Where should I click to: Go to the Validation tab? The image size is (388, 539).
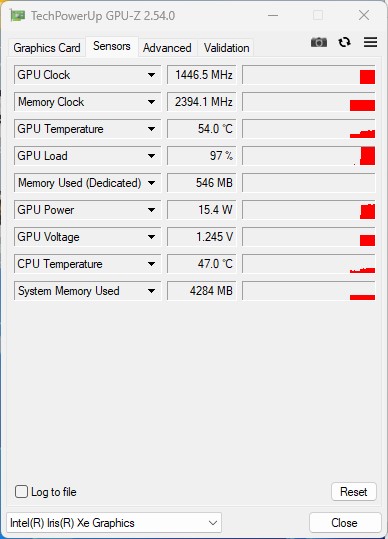[226, 48]
